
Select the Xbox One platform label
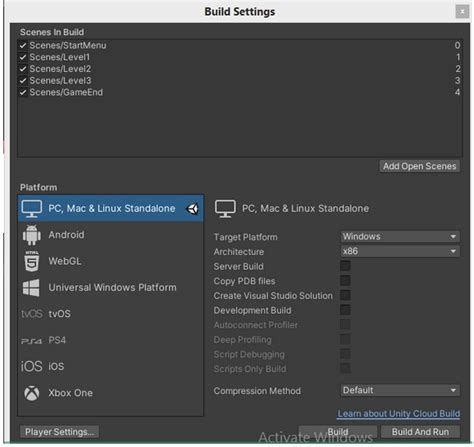71,393
